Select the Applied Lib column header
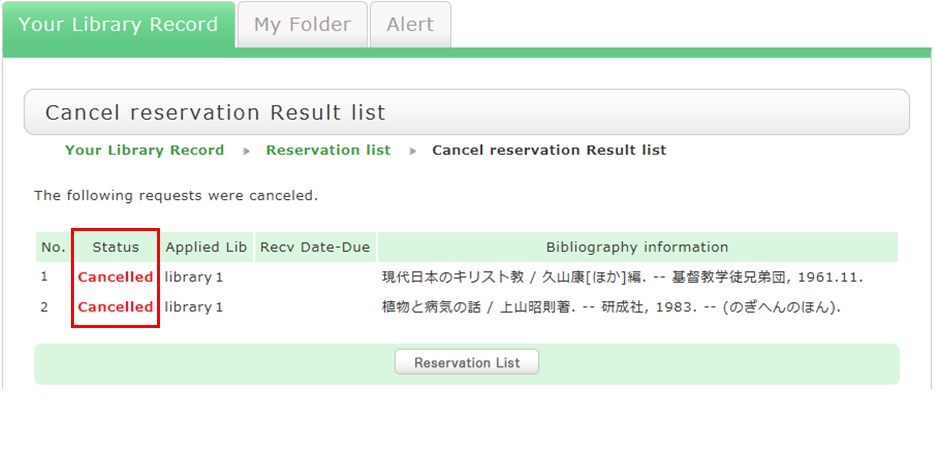The width and height of the screenshot is (935, 460). point(206,247)
